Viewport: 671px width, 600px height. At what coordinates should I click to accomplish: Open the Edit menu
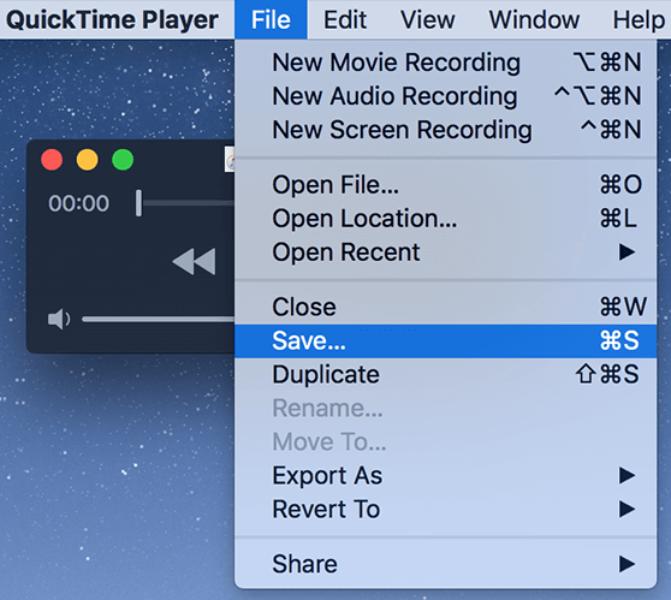coord(345,20)
